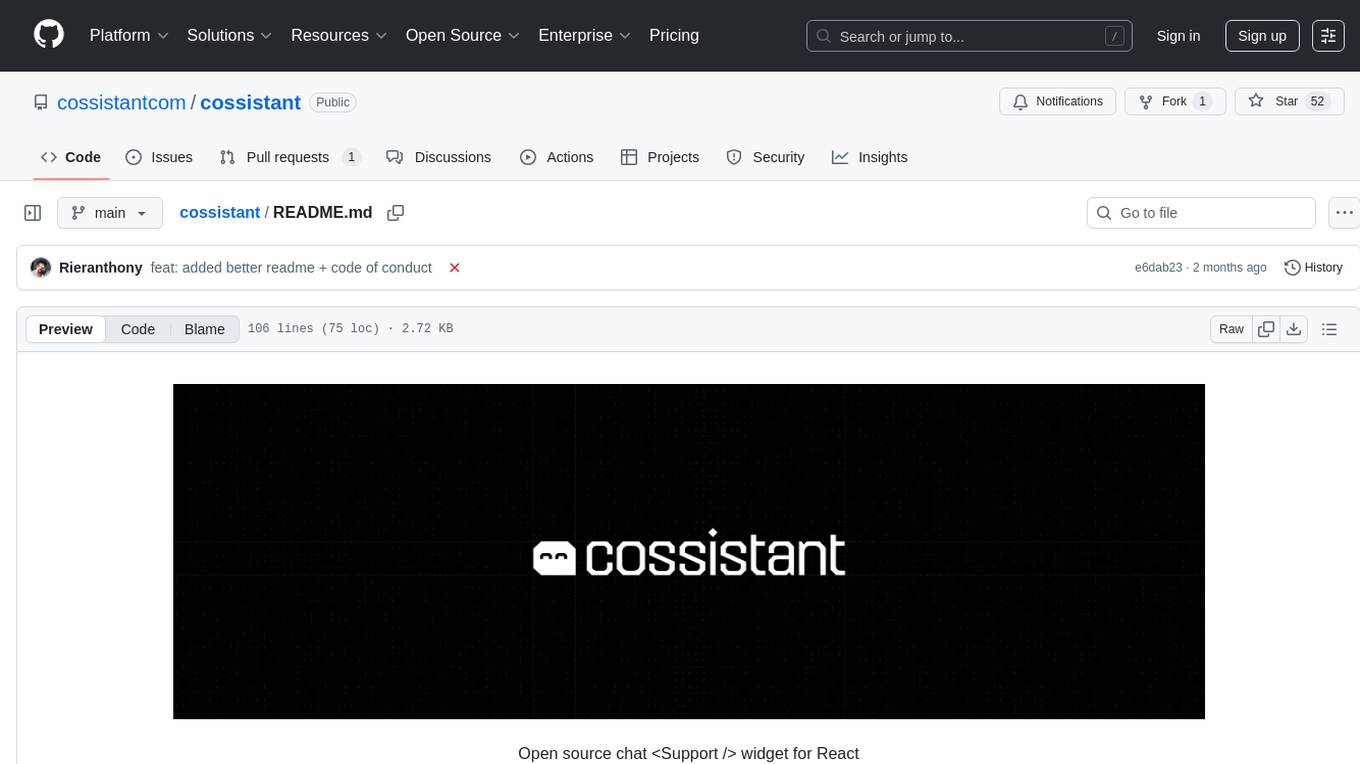This screenshot has height=764, width=1360.
Task: Switch to the Code tab
Action: click(71, 157)
